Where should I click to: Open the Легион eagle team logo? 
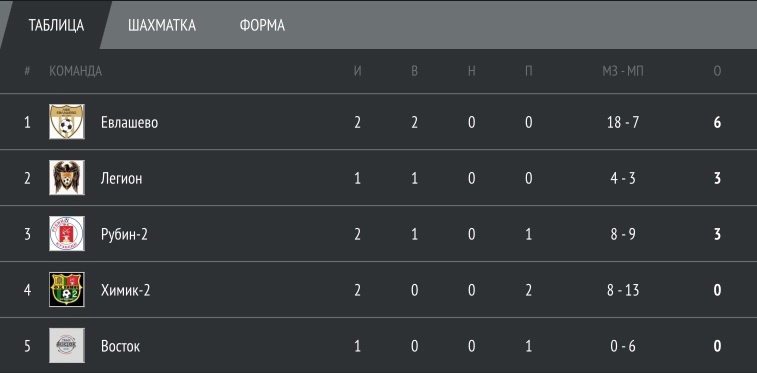(67, 178)
